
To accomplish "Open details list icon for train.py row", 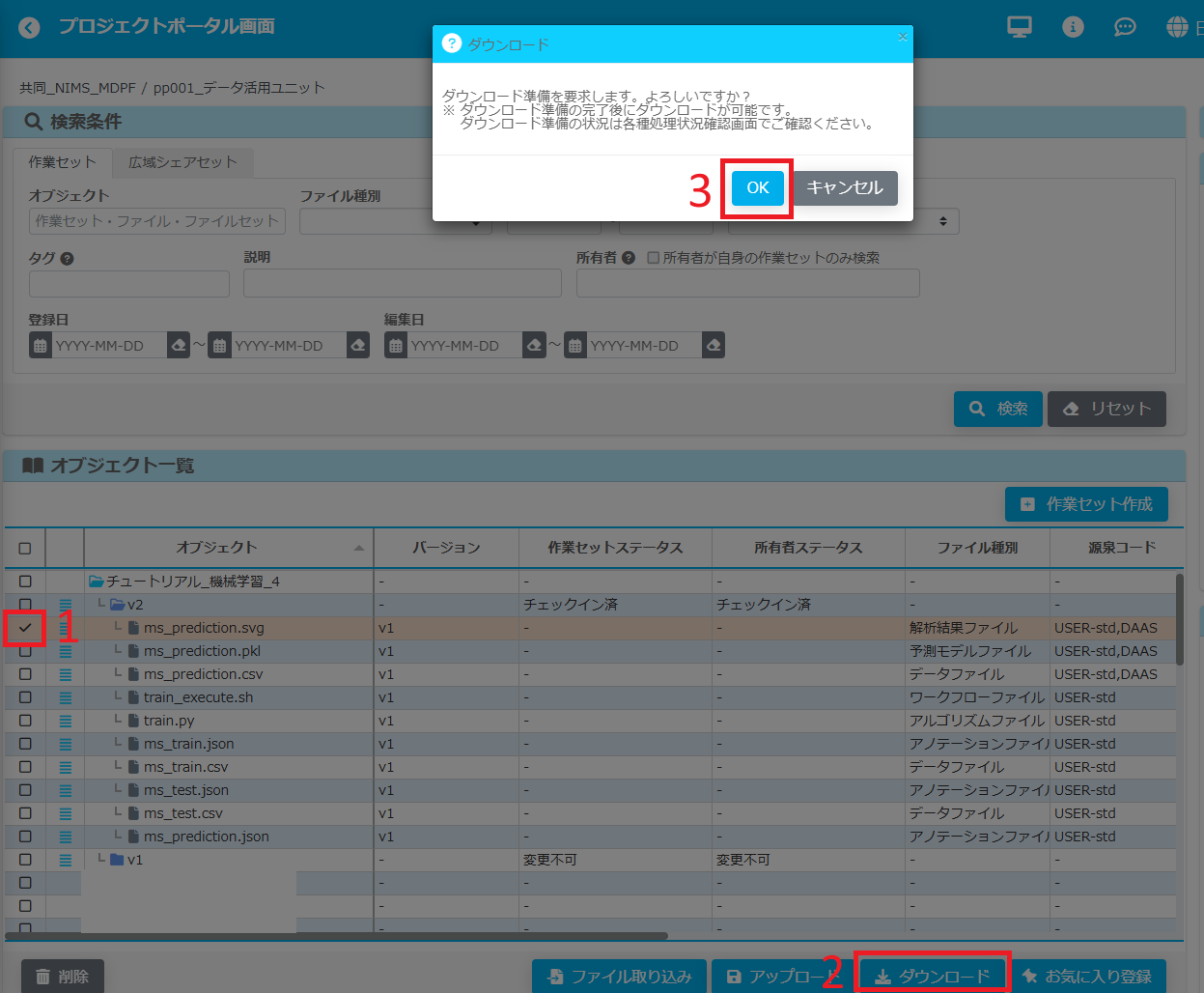I will (66, 721).
